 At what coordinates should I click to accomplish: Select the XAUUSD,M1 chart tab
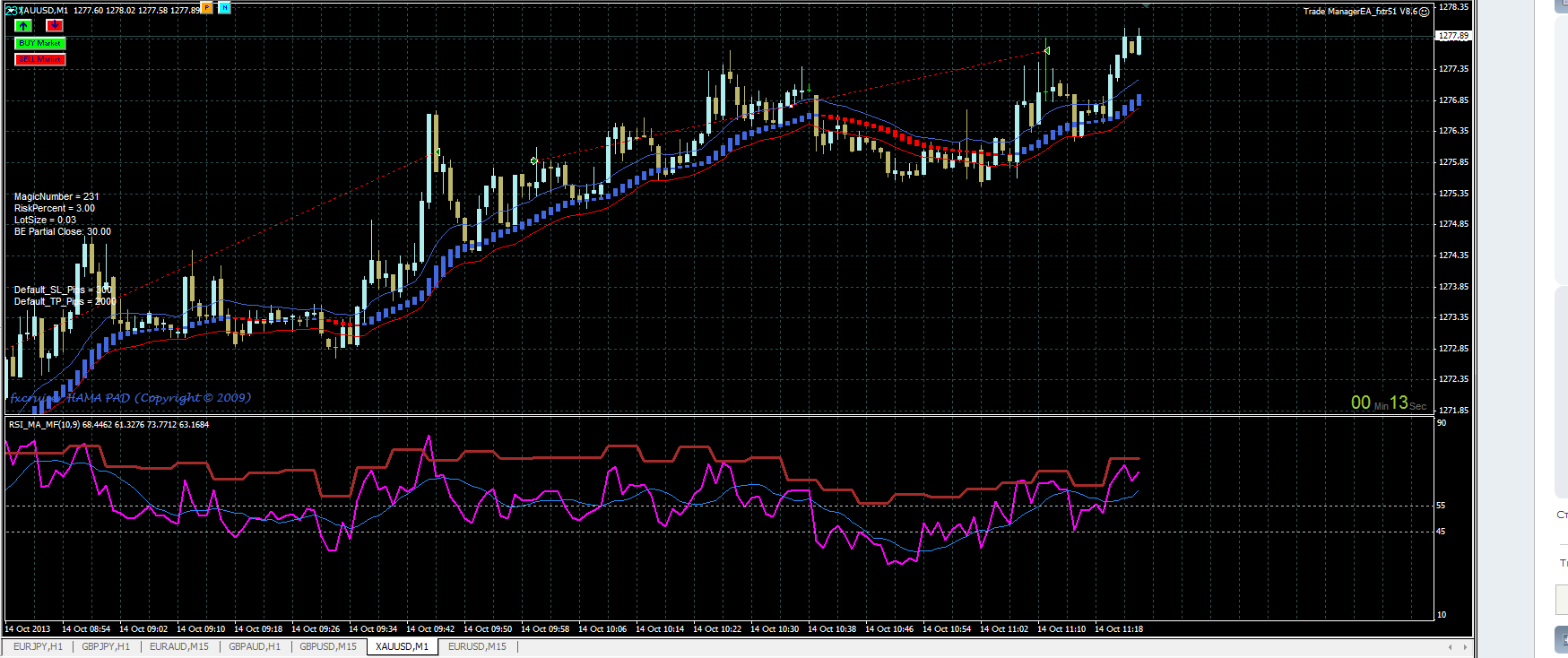click(403, 646)
